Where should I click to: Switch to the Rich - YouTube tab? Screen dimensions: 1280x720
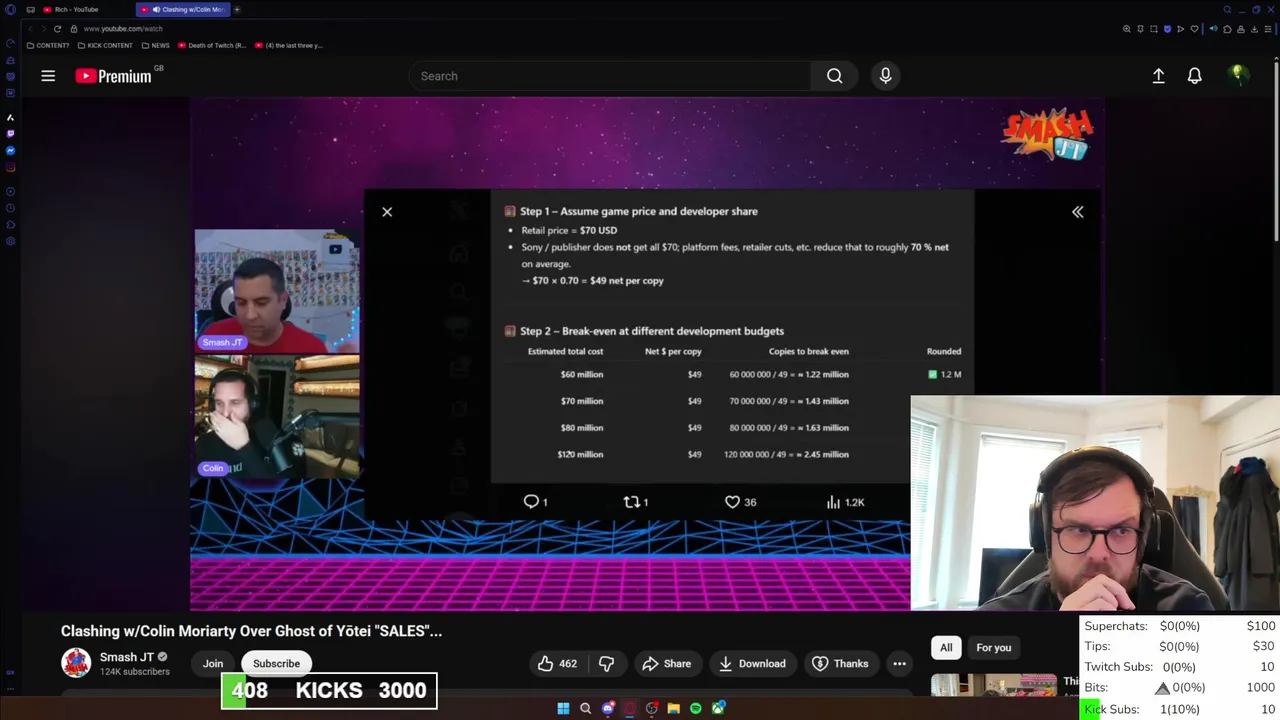tap(78, 9)
